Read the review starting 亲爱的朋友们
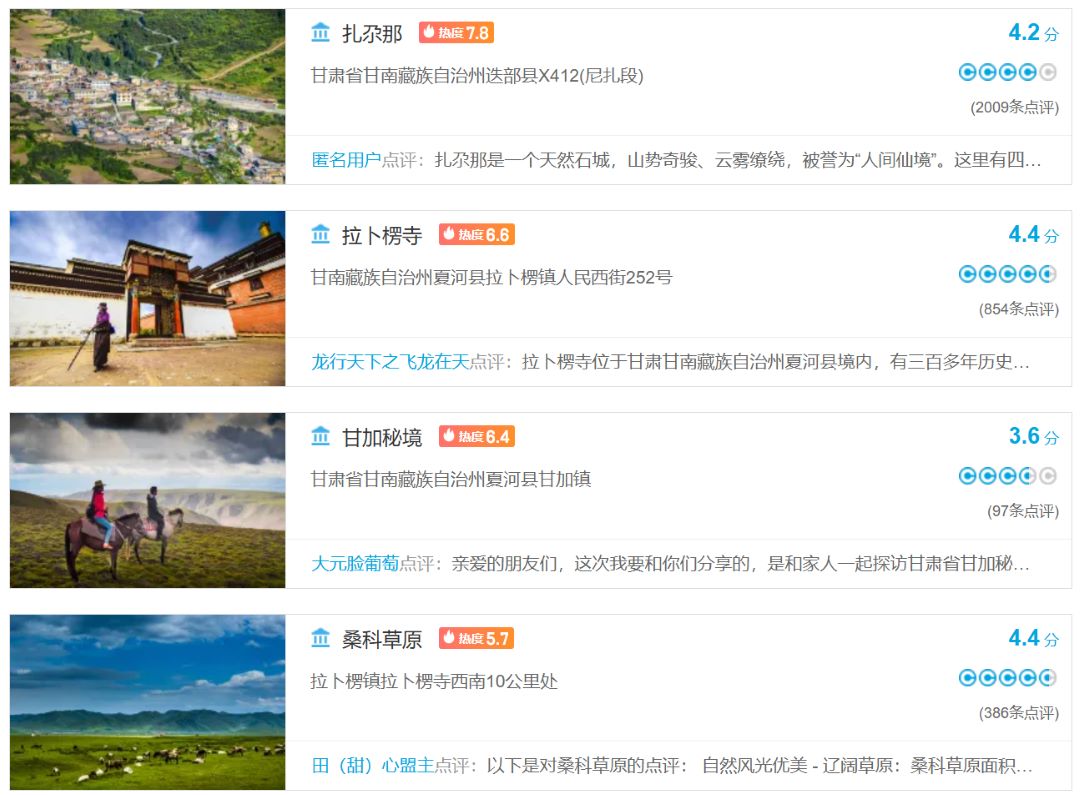This screenshot has width=1080, height=795. coord(740,564)
